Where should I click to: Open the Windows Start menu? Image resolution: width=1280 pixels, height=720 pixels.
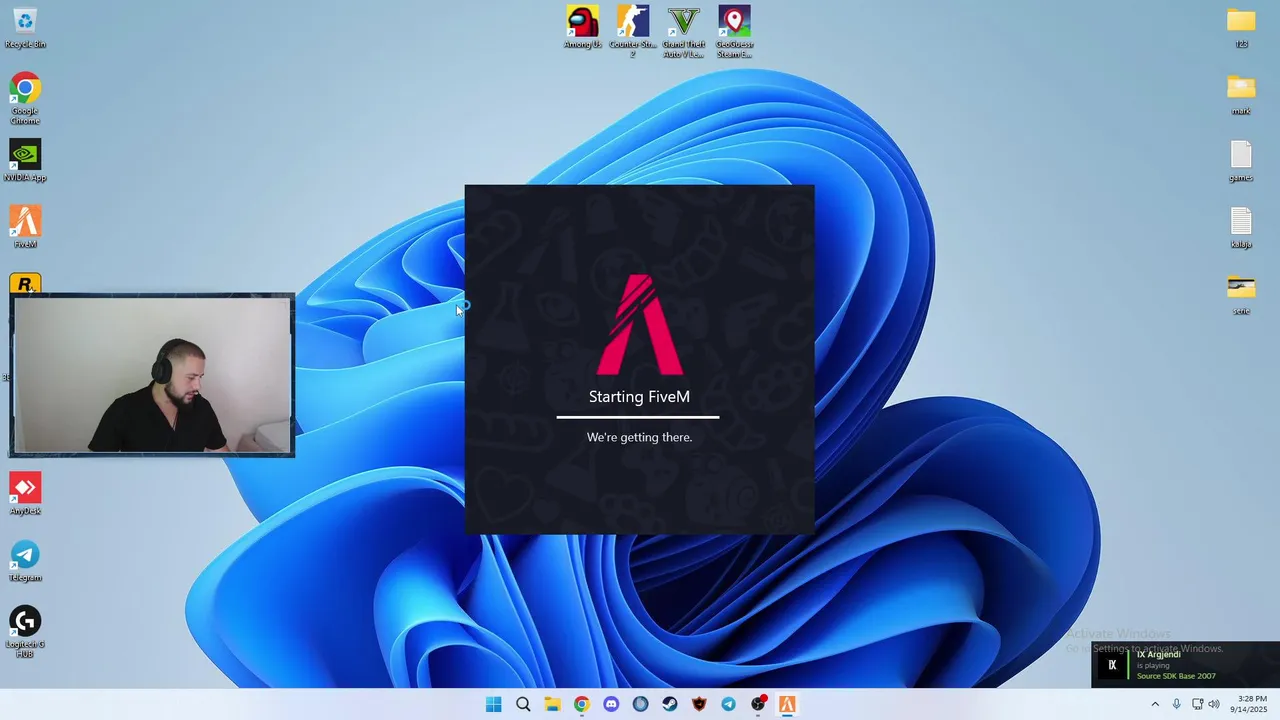pyautogui.click(x=494, y=704)
